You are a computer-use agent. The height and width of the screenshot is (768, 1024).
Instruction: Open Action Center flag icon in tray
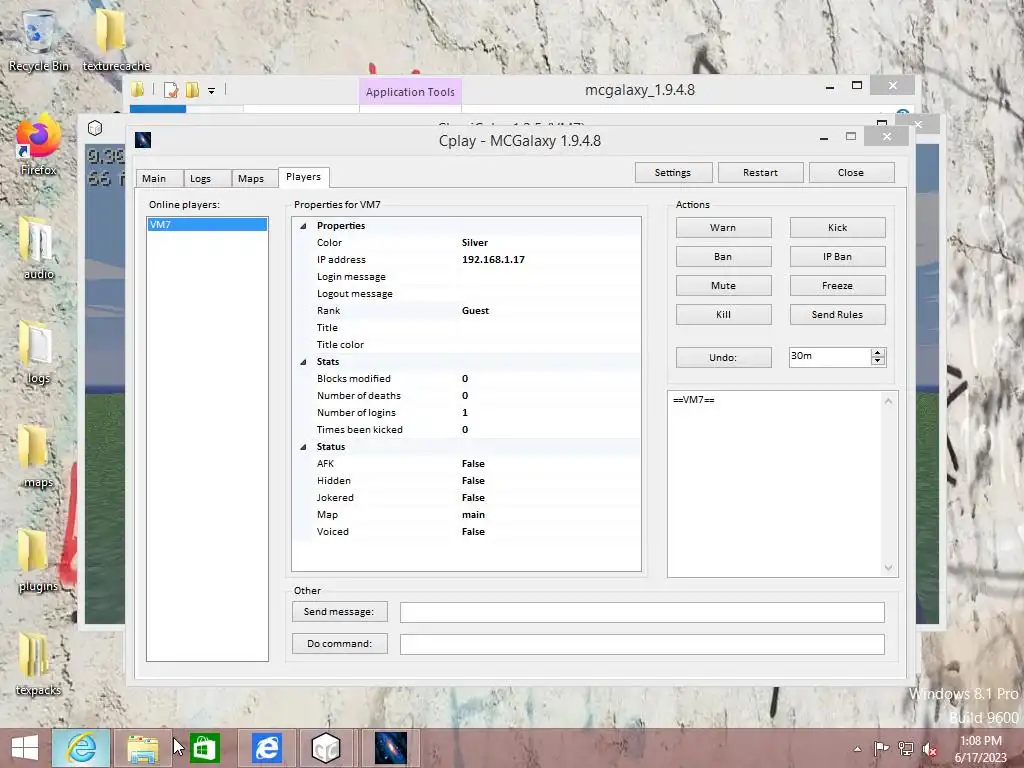pos(881,748)
